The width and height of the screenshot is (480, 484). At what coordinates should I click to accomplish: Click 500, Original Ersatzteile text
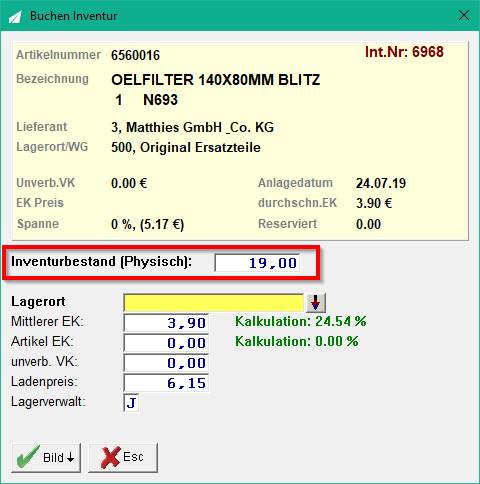click(186, 147)
